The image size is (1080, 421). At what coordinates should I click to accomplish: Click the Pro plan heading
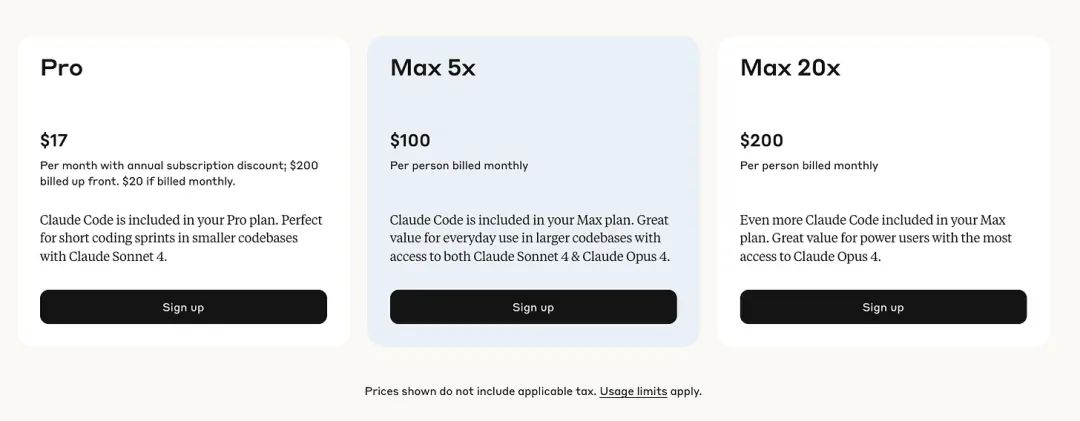tap(61, 68)
